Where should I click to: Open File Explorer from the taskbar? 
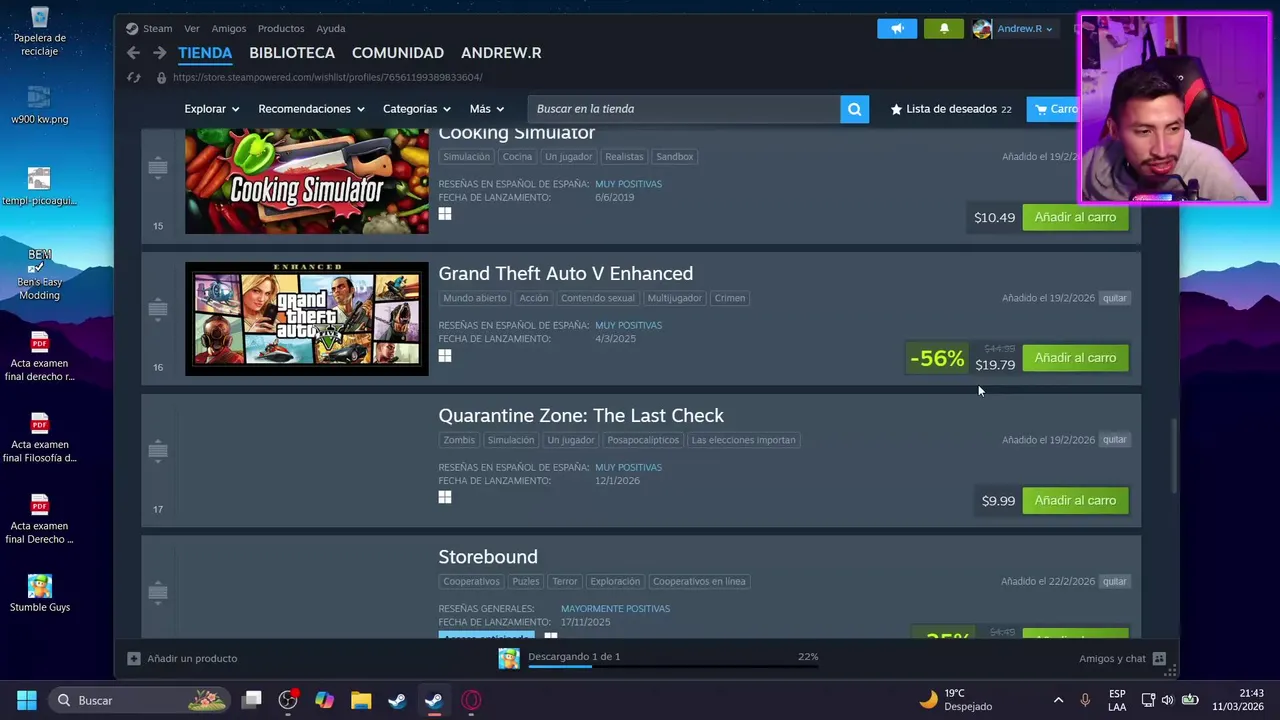coord(361,700)
